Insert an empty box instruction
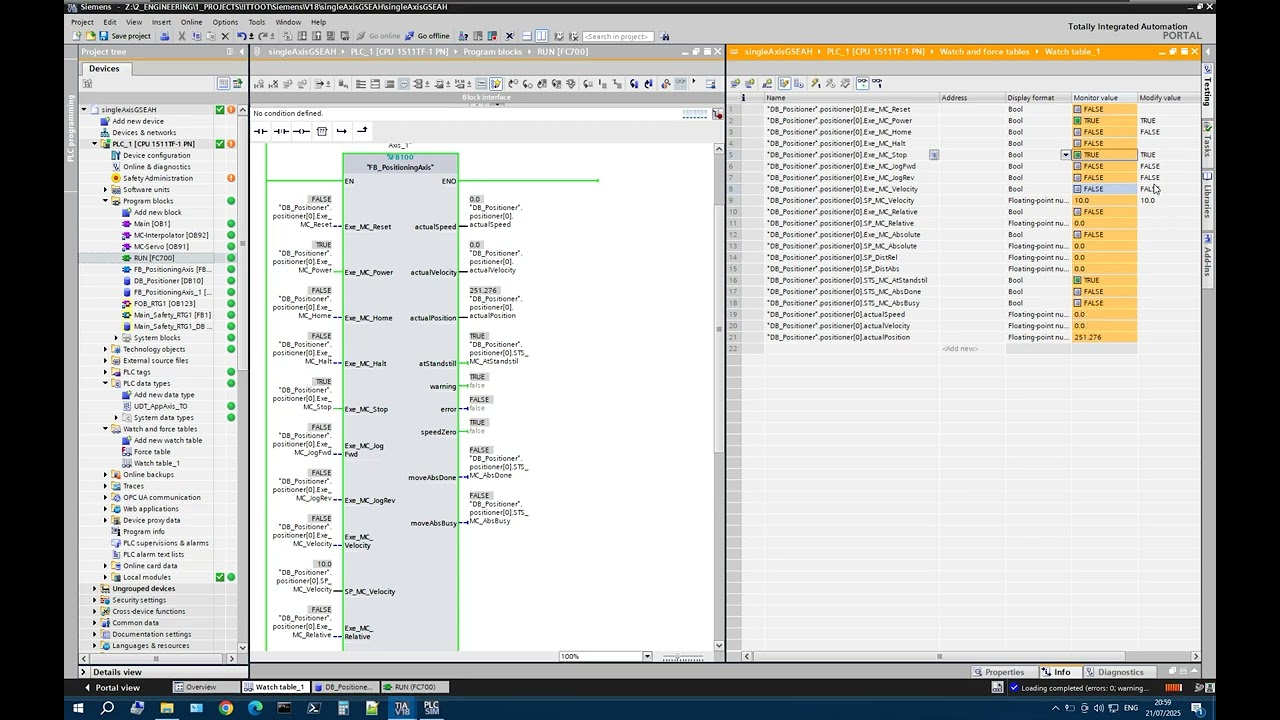The image size is (1280, 720). tap(322, 131)
